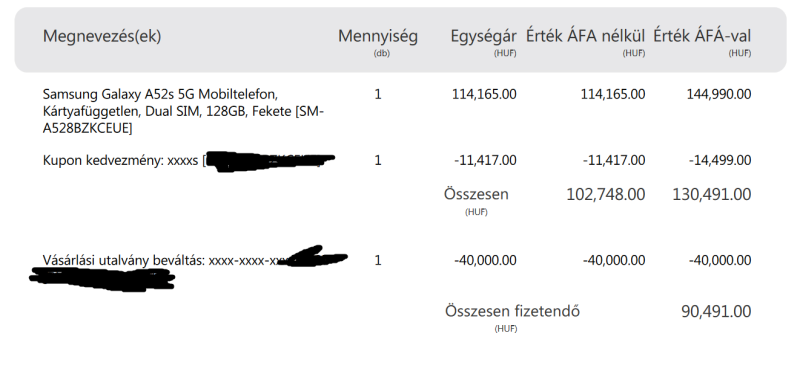This screenshot has height=380, width=800.
Task: Click the quantity 1 in the Samsung row
Action: [x=378, y=94]
